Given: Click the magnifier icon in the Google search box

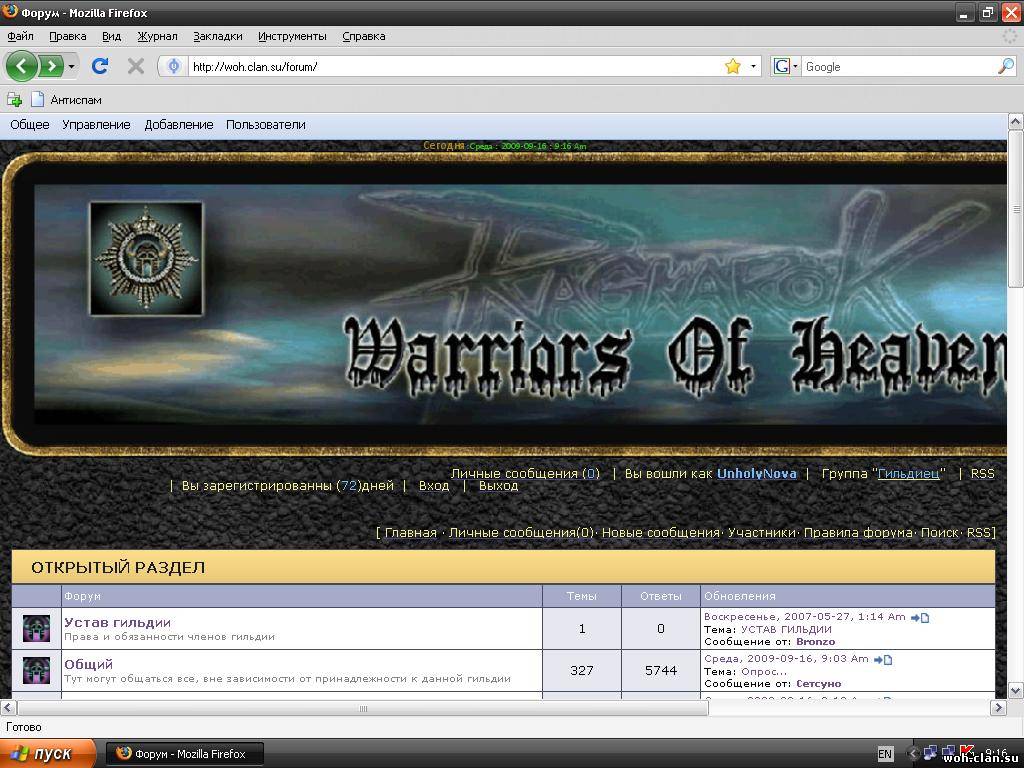Looking at the screenshot, I should tap(1005, 66).
